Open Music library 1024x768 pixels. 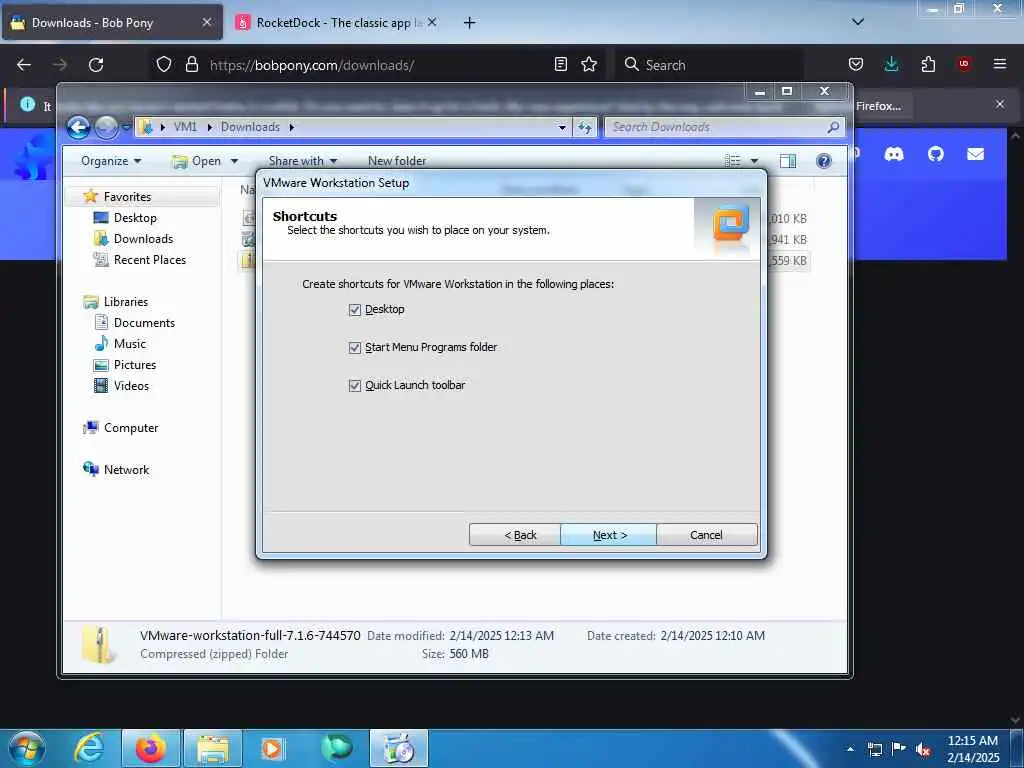tap(129, 344)
